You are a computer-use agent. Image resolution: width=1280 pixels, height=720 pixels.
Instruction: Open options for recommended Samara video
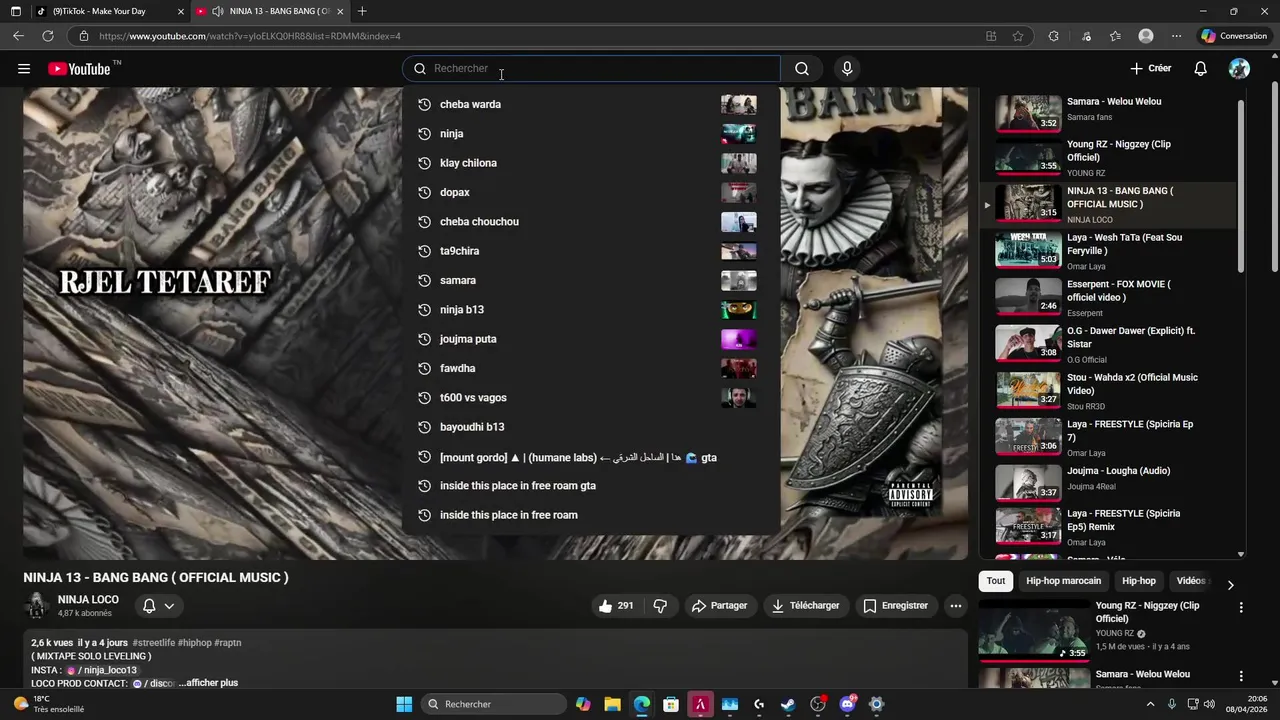[x=1241, y=676]
